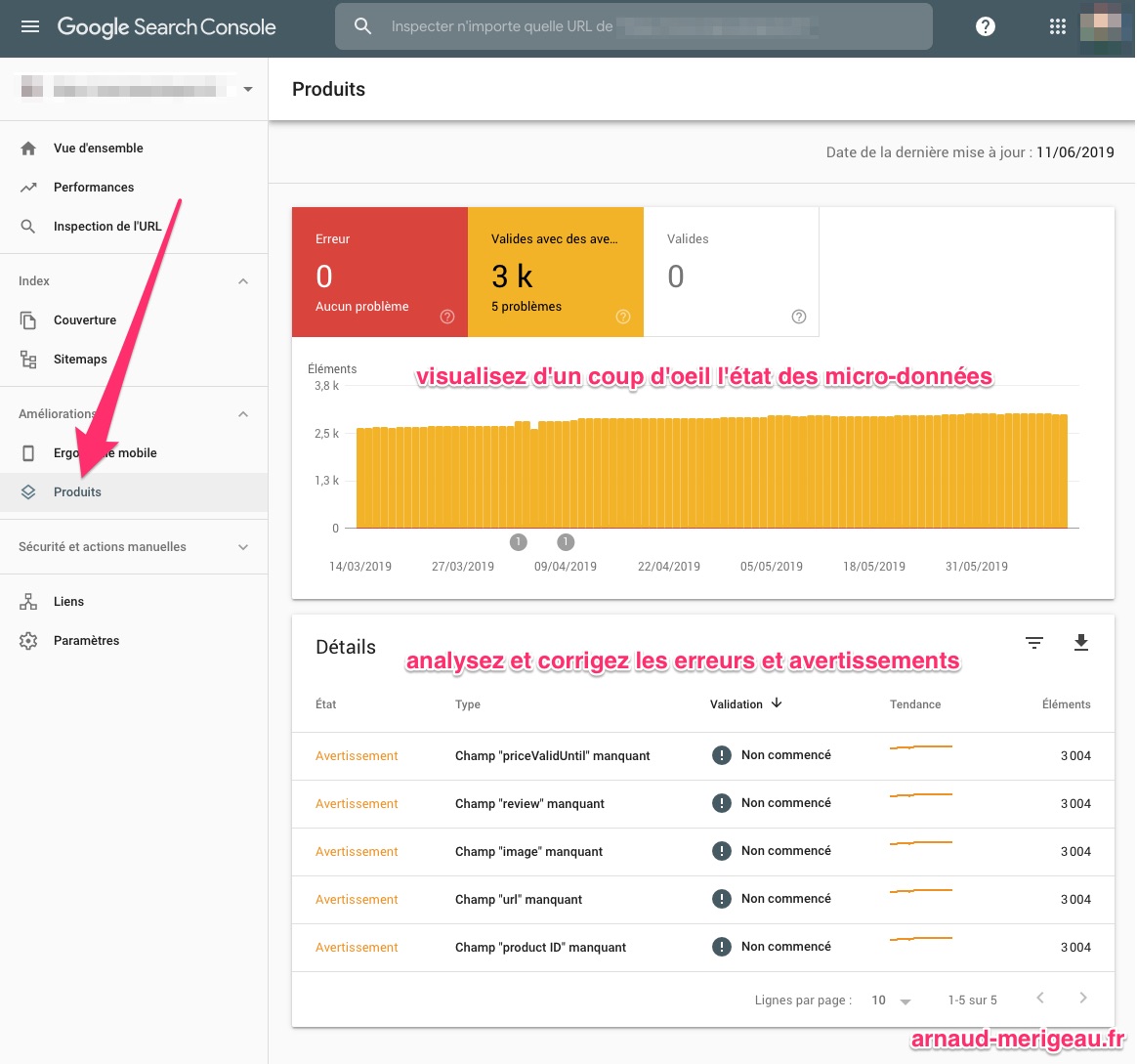Open the hamburger main menu

[x=30, y=27]
